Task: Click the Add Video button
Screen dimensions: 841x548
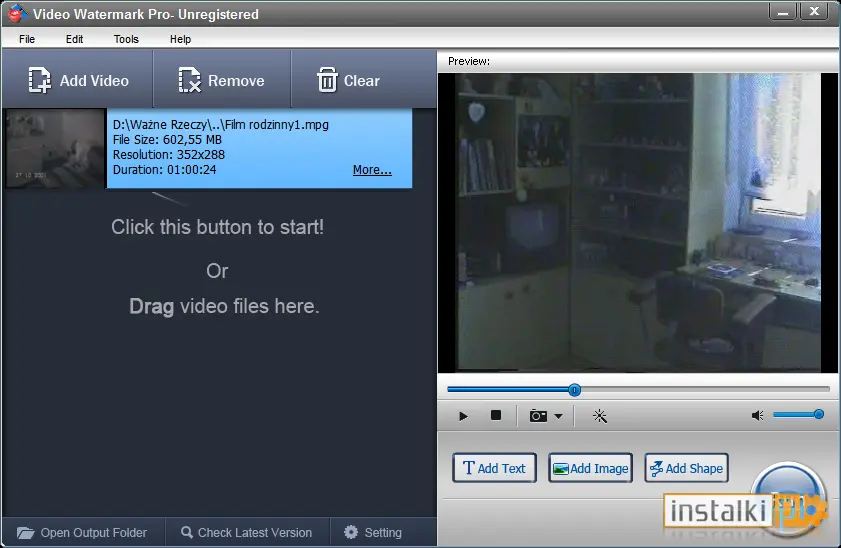Action: coord(78,80)
